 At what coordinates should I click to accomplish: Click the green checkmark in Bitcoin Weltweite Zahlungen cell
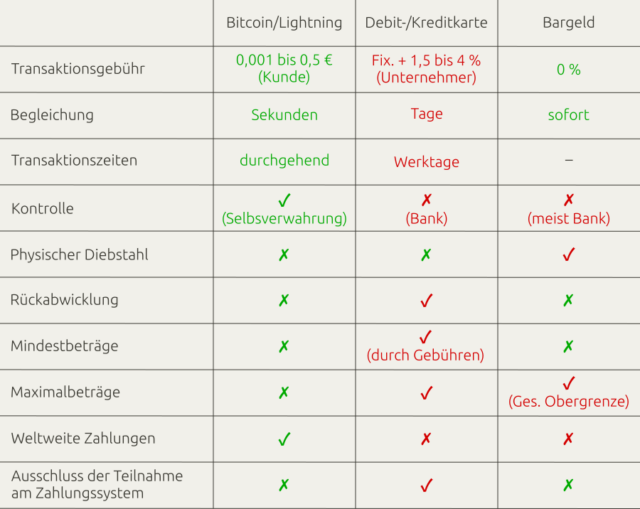tap(284, 439)
